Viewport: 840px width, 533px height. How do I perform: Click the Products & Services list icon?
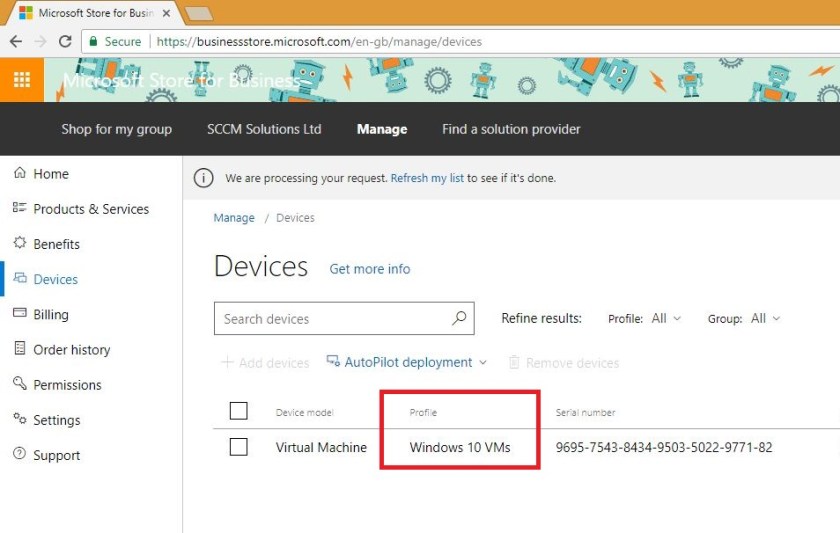click(20, 207)
